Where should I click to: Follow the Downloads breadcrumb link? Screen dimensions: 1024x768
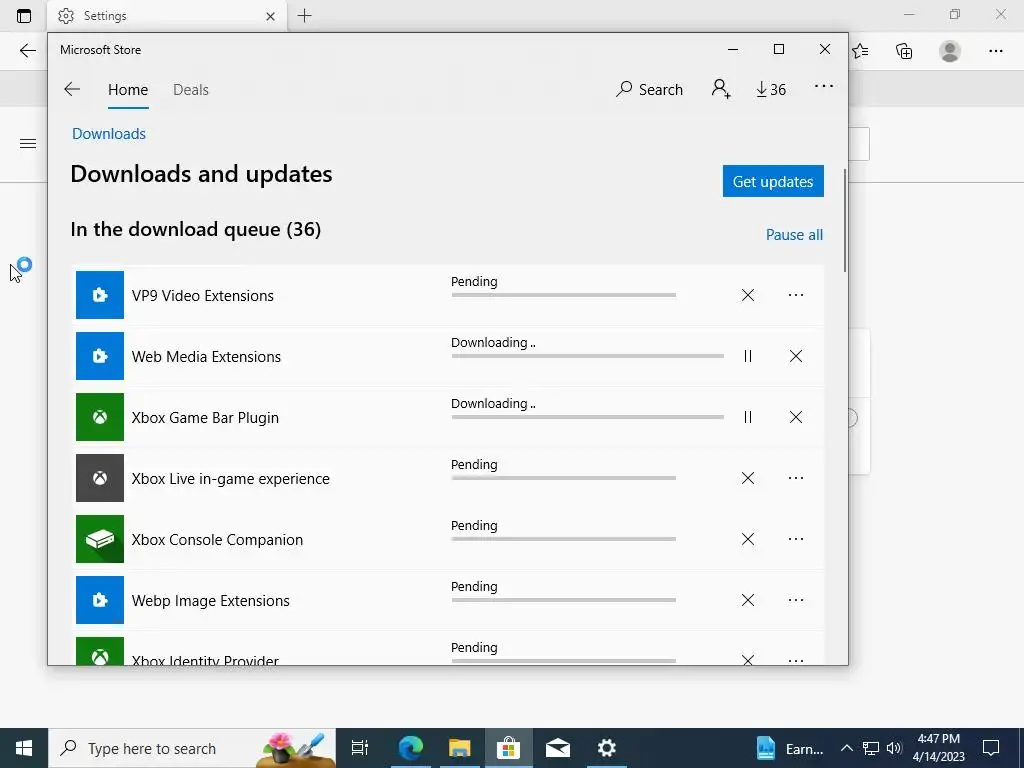109,134
